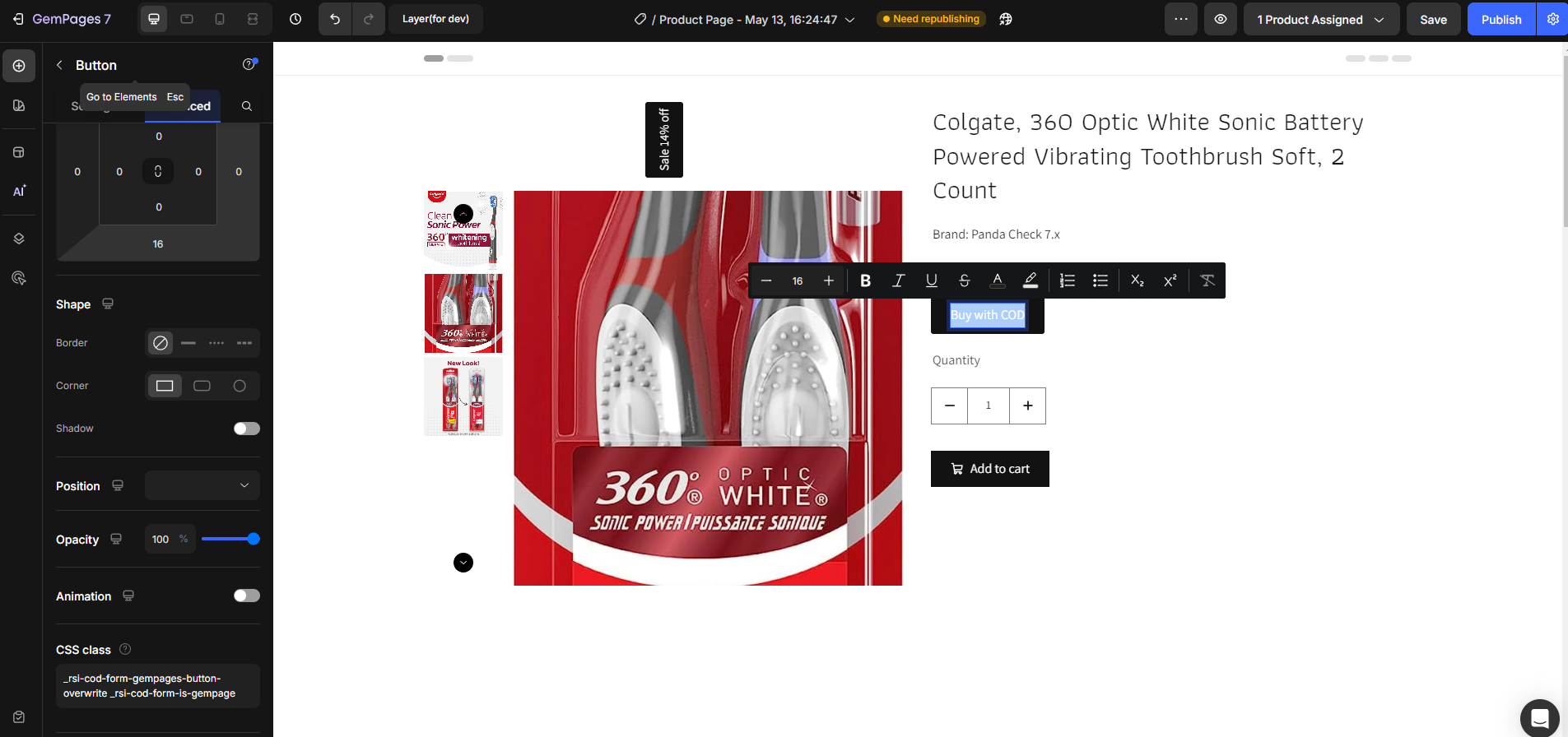Screen dimensions: 1568x737
Task: Expand the 1 Product Assigned dropdown
Action: pos(1320,19)
